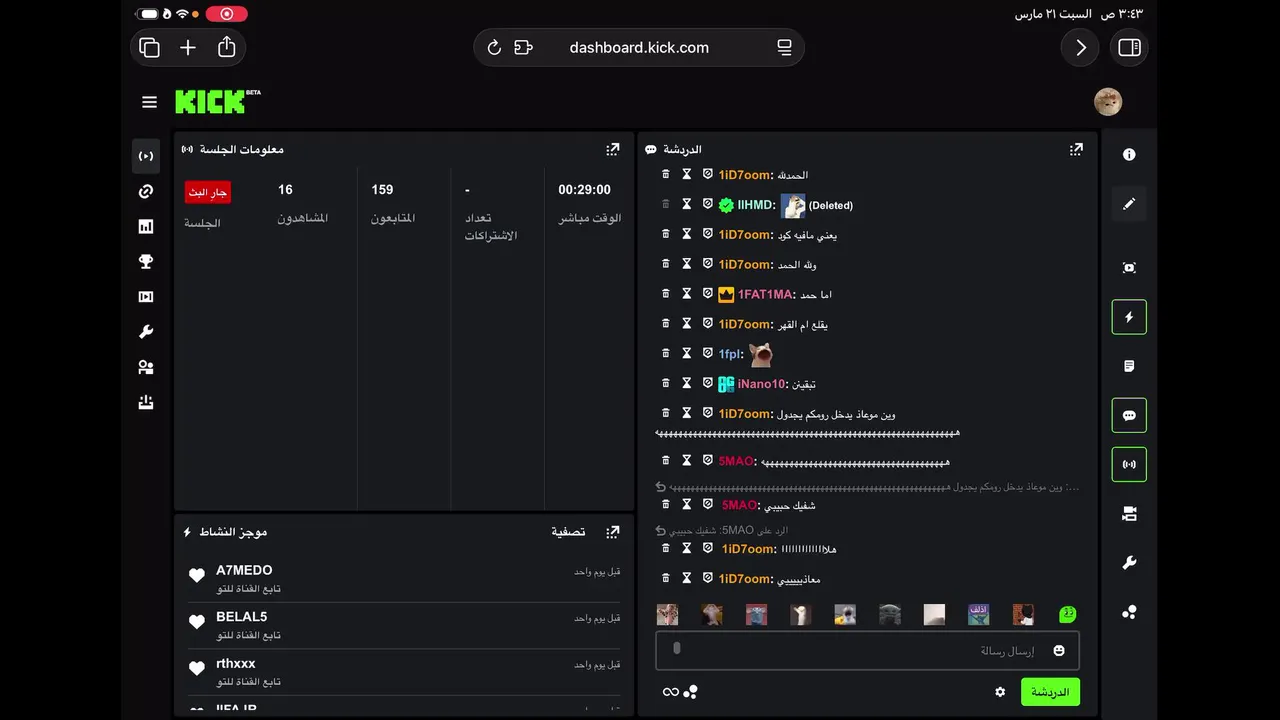Click the live status جار البث badge
The width and height of the screenshot is (1280, 720).
(208, 192)
